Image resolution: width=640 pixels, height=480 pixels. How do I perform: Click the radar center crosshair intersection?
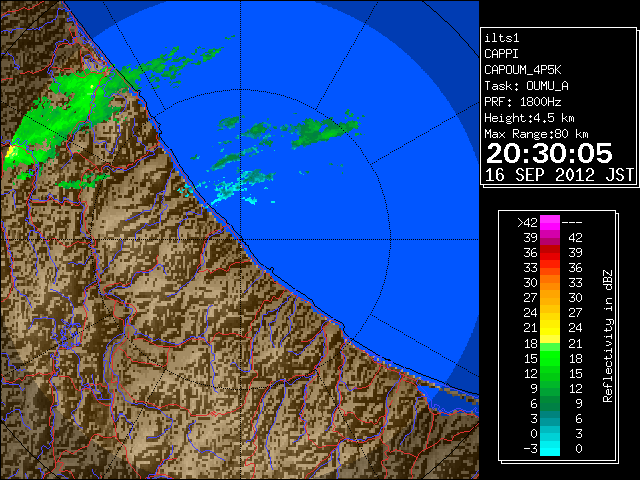click(240, 239)
